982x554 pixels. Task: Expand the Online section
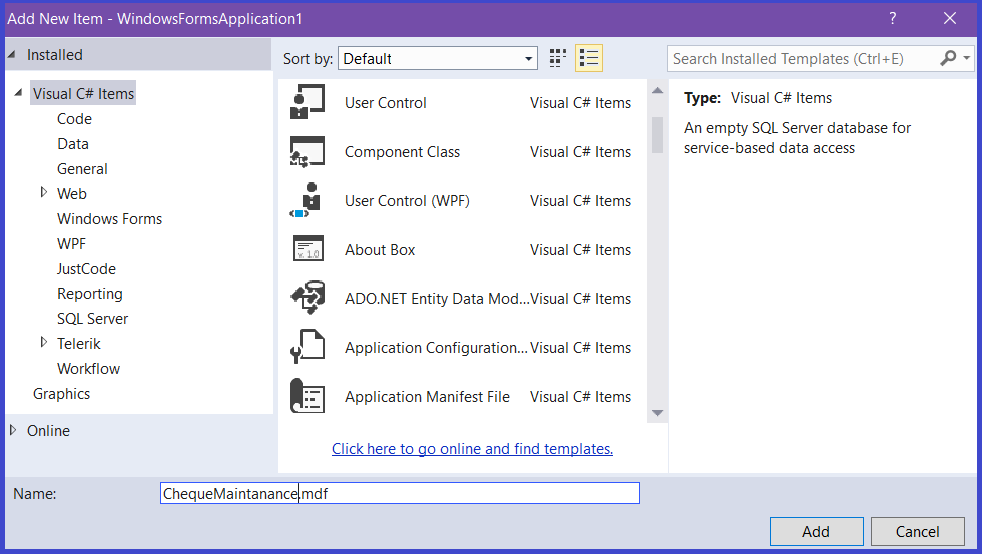pyautogui.click(x=13, y=430)
